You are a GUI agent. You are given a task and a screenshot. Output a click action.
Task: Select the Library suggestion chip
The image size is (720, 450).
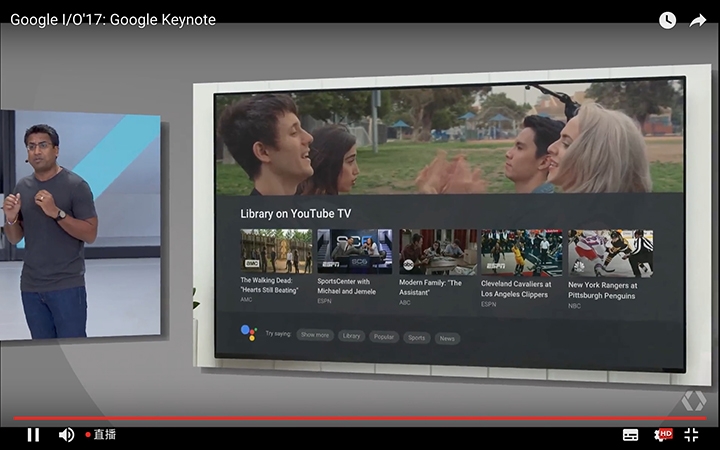pos(351,336)
